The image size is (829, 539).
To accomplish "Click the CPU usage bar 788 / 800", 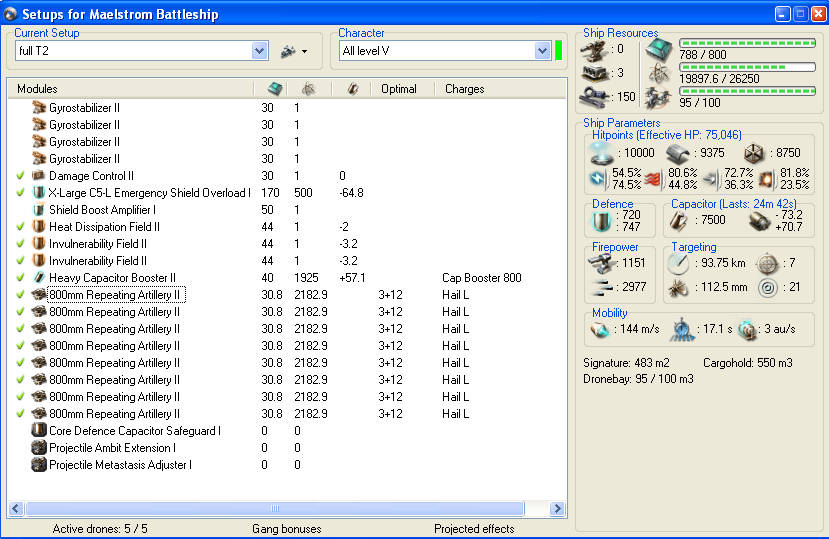I will 746,45.
